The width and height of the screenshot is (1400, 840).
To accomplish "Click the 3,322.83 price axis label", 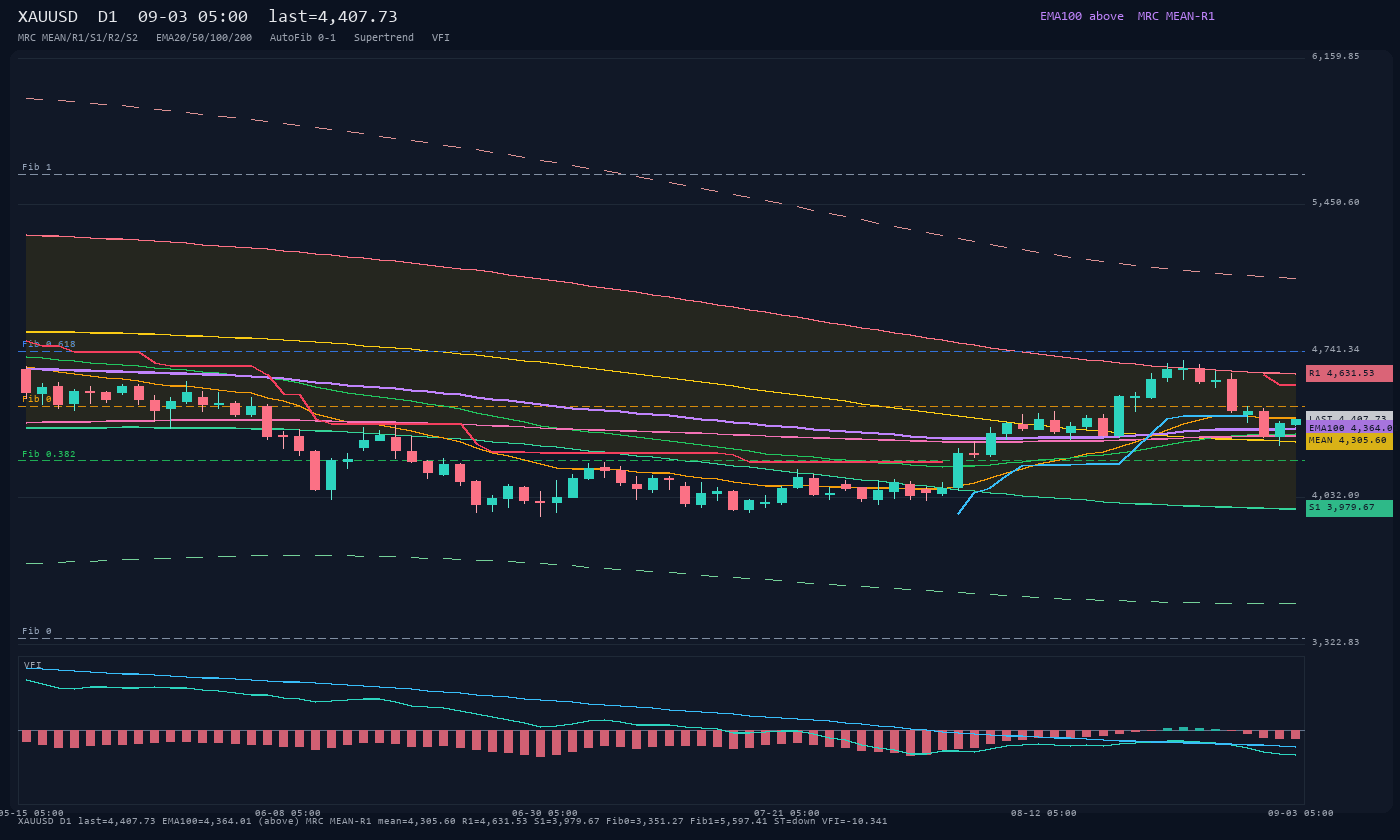I will [1336, 642].
